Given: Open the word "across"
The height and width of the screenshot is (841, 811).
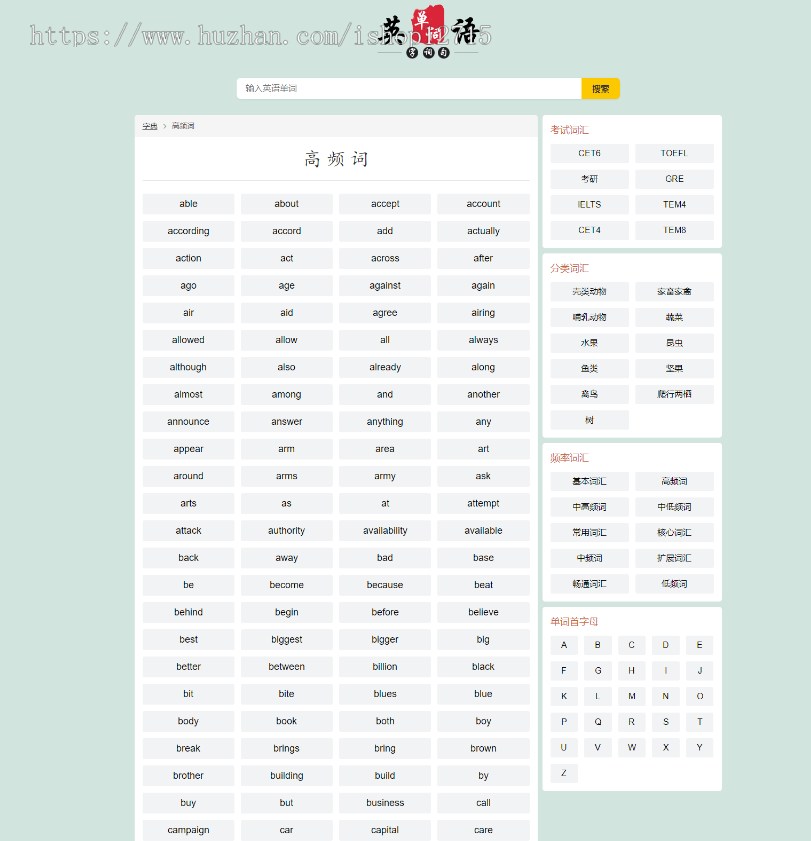Looking at the screenshot, I should pyautogui.click(x=385, y=259).
